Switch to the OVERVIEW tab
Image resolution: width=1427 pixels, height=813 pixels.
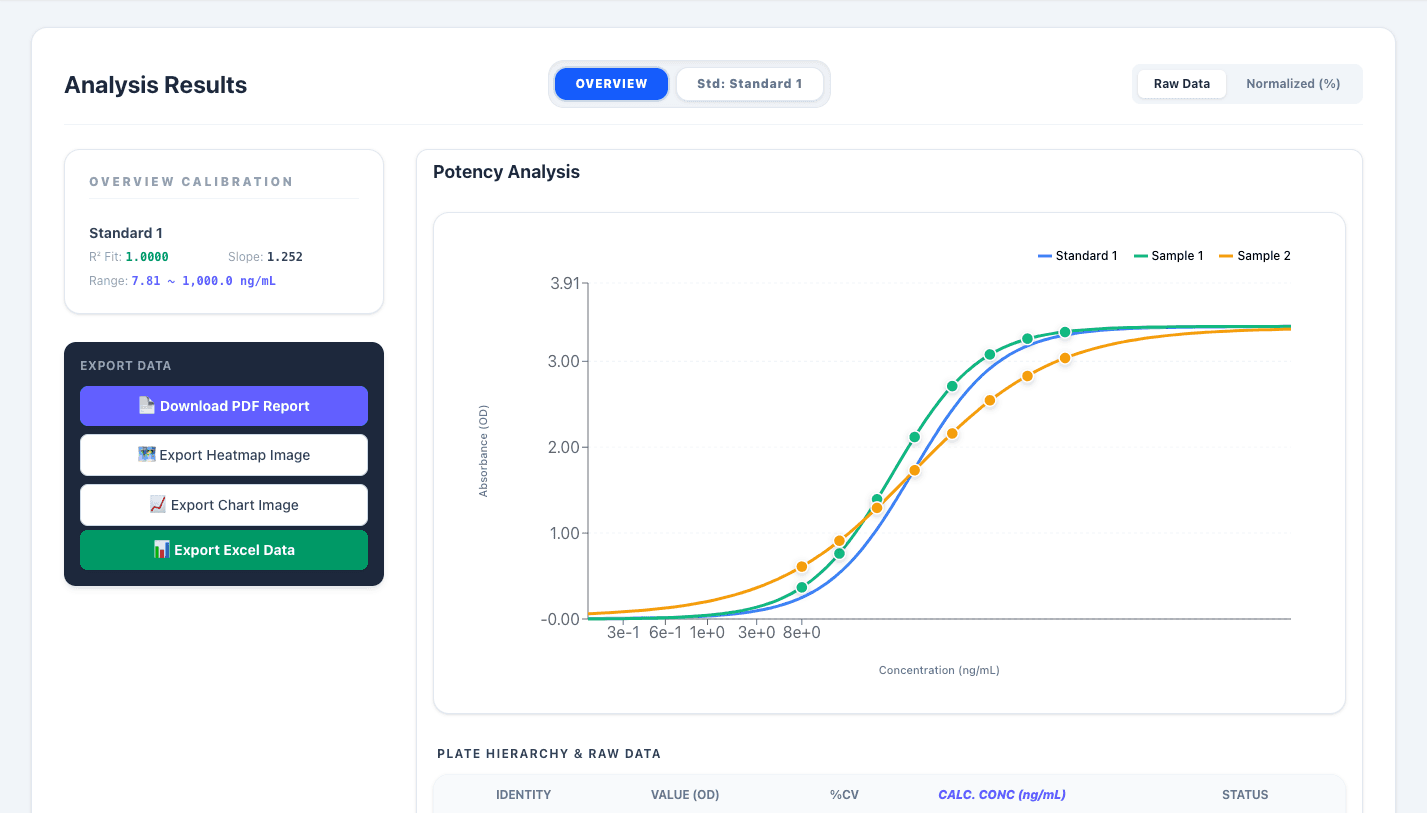coord(611,84)
